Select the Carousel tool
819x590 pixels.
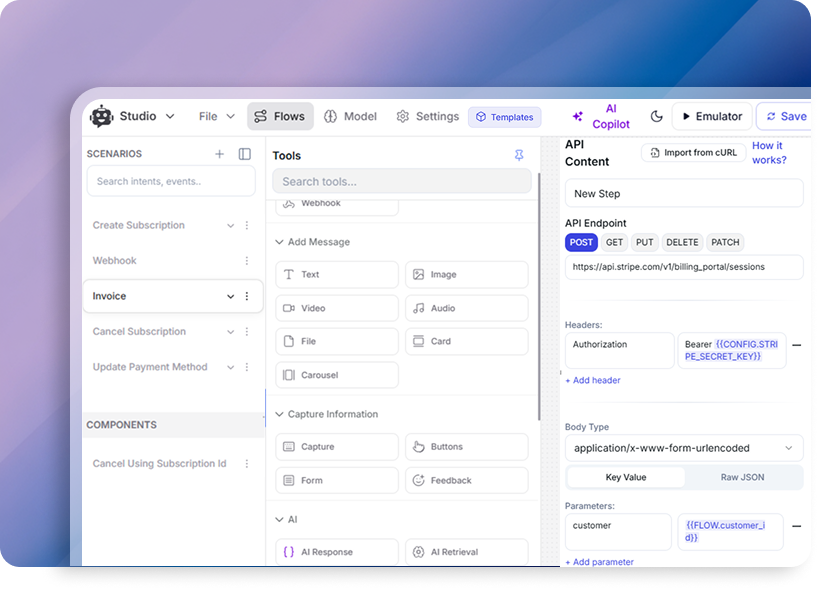[337, 374]
